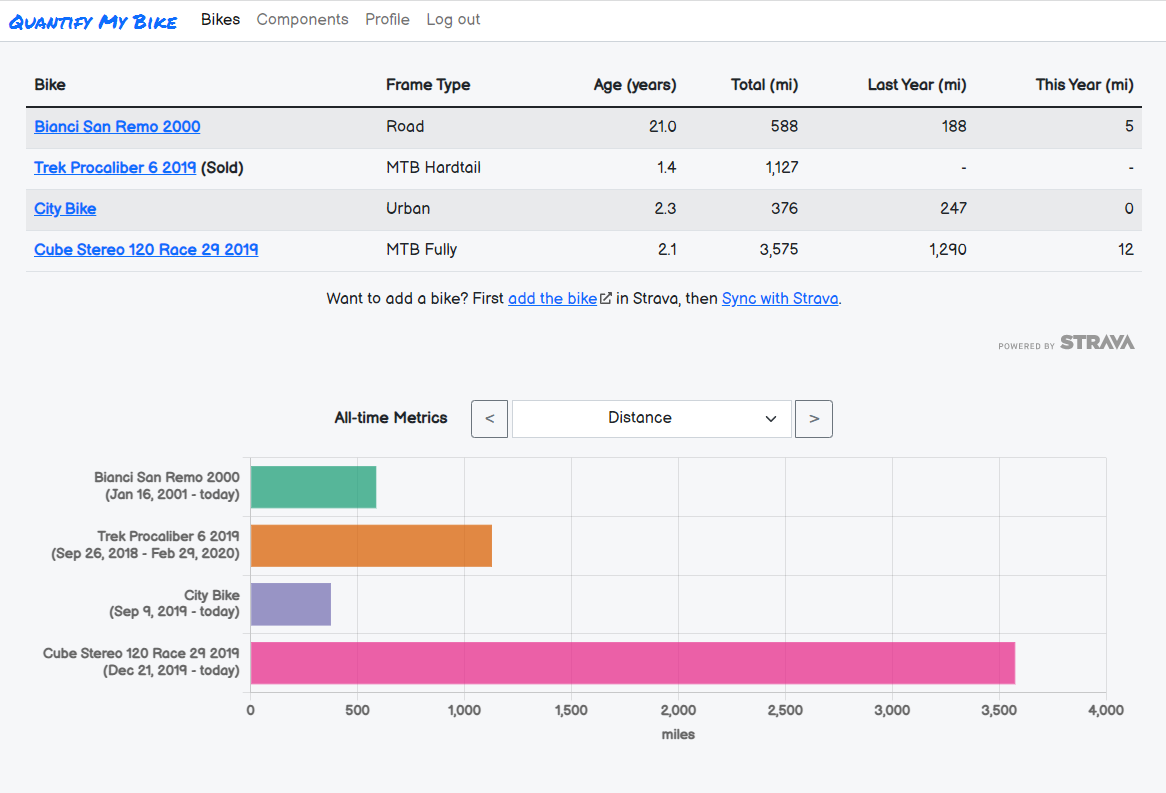Open the Distance metric dropdown

(651, 419)
